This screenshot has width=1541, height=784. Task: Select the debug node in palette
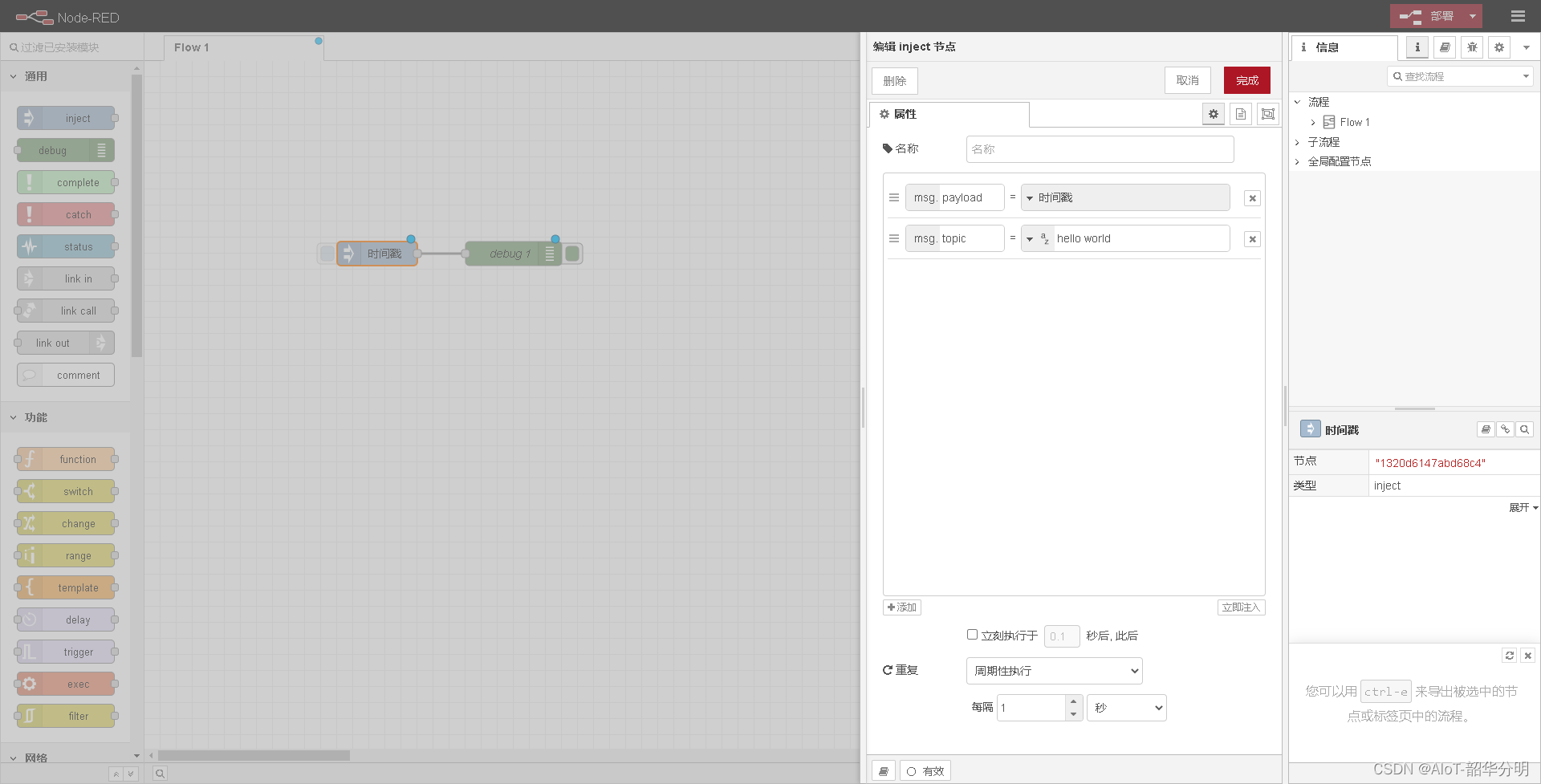tap(66, 150)
